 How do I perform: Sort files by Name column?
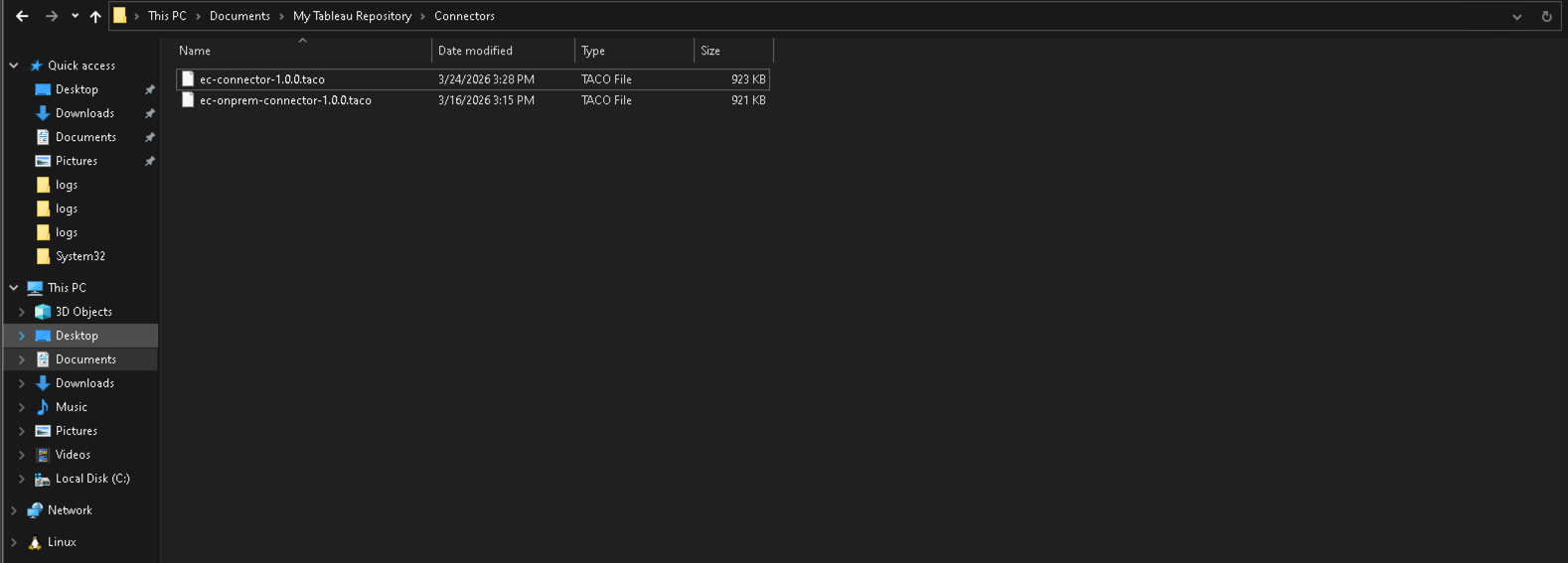[303, 51]
